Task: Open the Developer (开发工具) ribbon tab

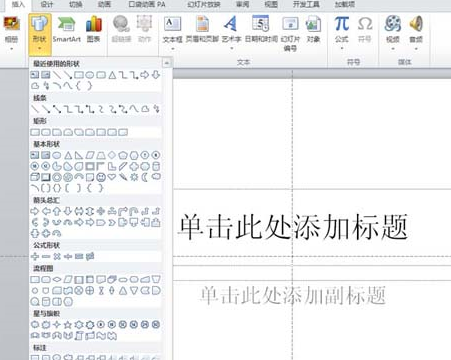Action: (x=306, y=4)
